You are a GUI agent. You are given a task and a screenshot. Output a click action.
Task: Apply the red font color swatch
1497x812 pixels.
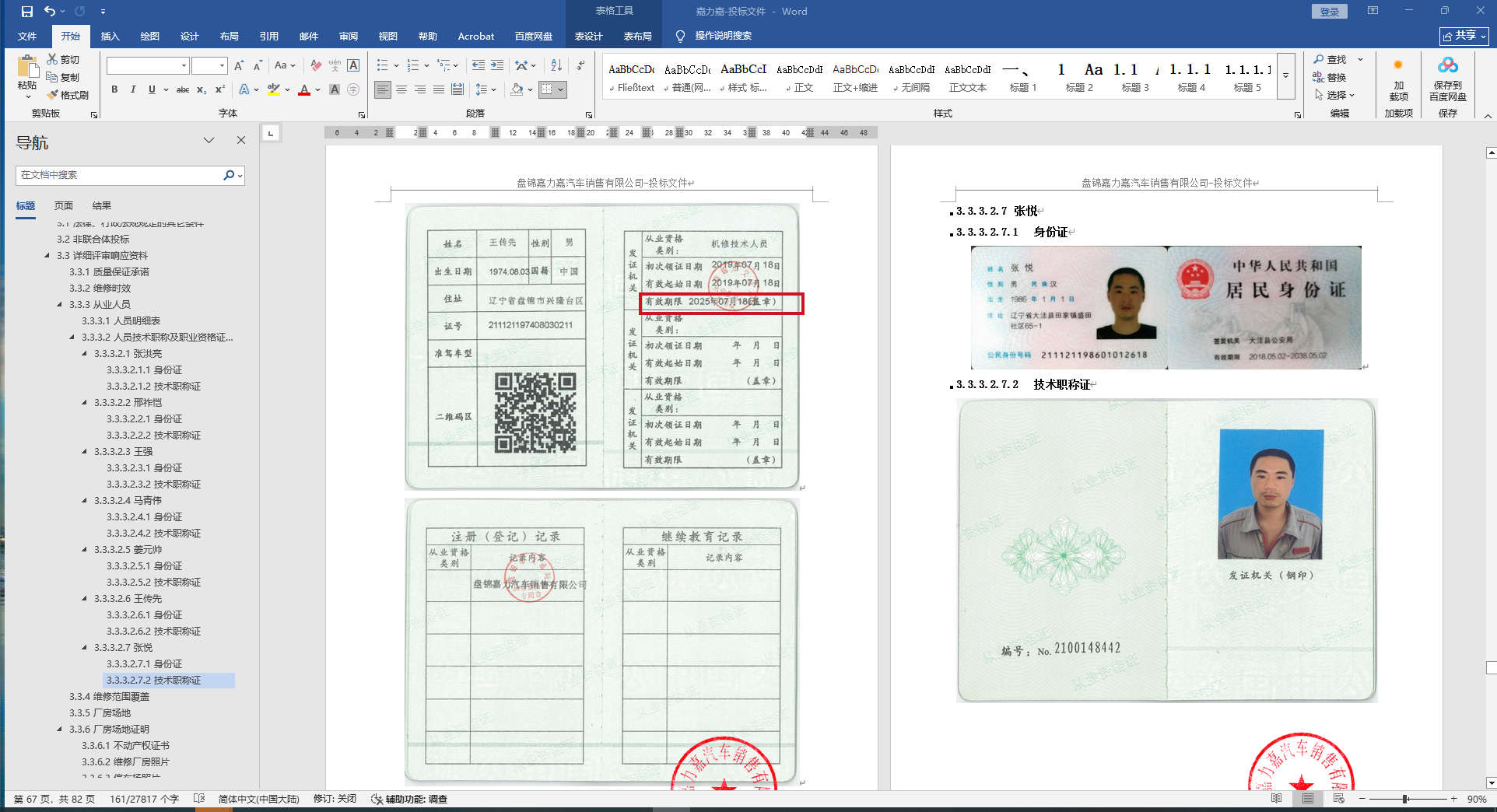(304, 89)
